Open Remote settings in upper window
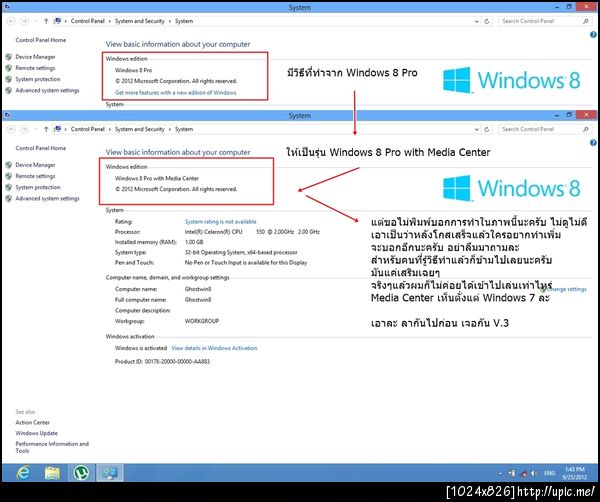 tap(35, 68)
